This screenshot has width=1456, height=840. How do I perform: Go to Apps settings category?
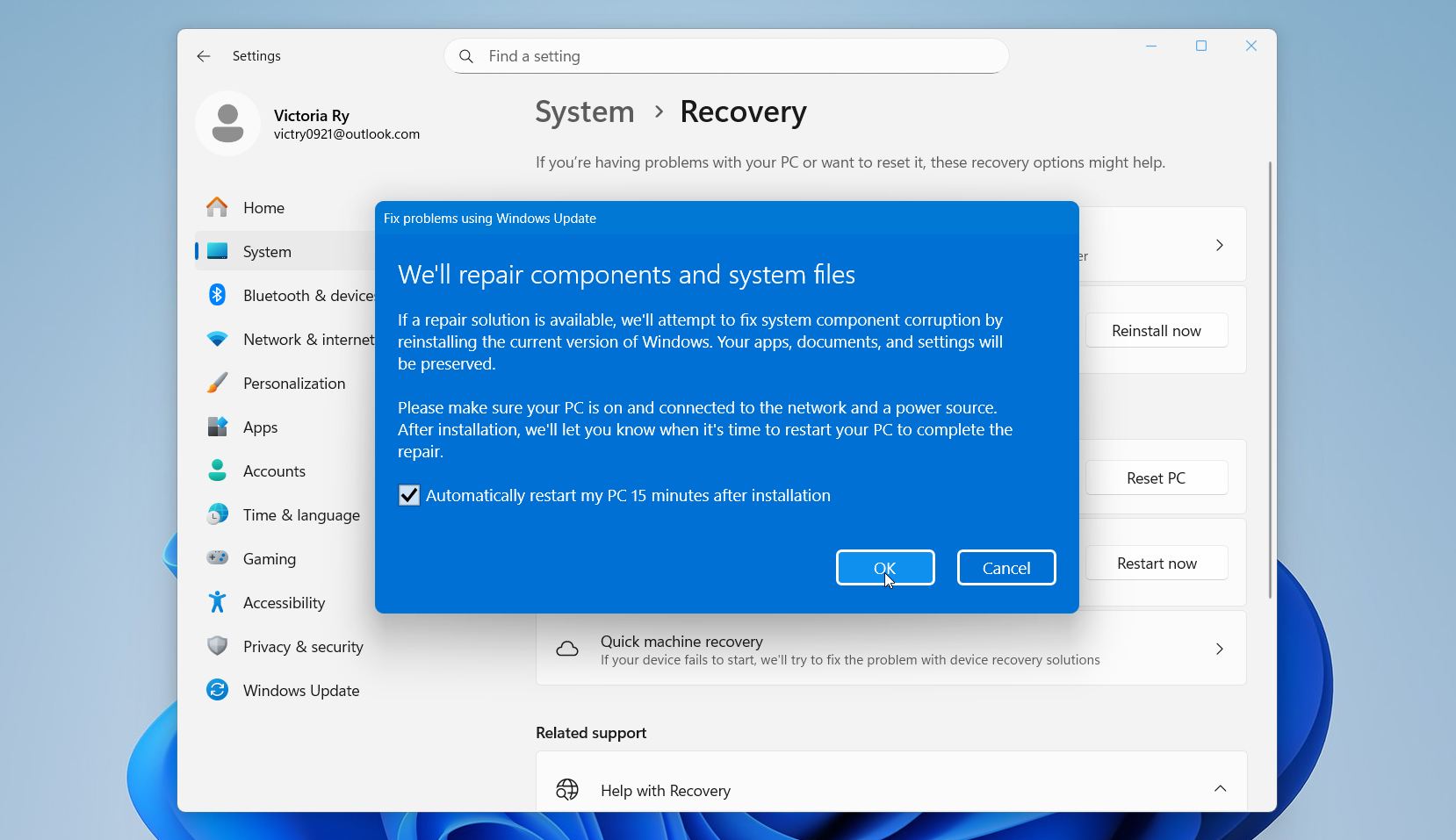pyautogui.click(x=260, y=427)
